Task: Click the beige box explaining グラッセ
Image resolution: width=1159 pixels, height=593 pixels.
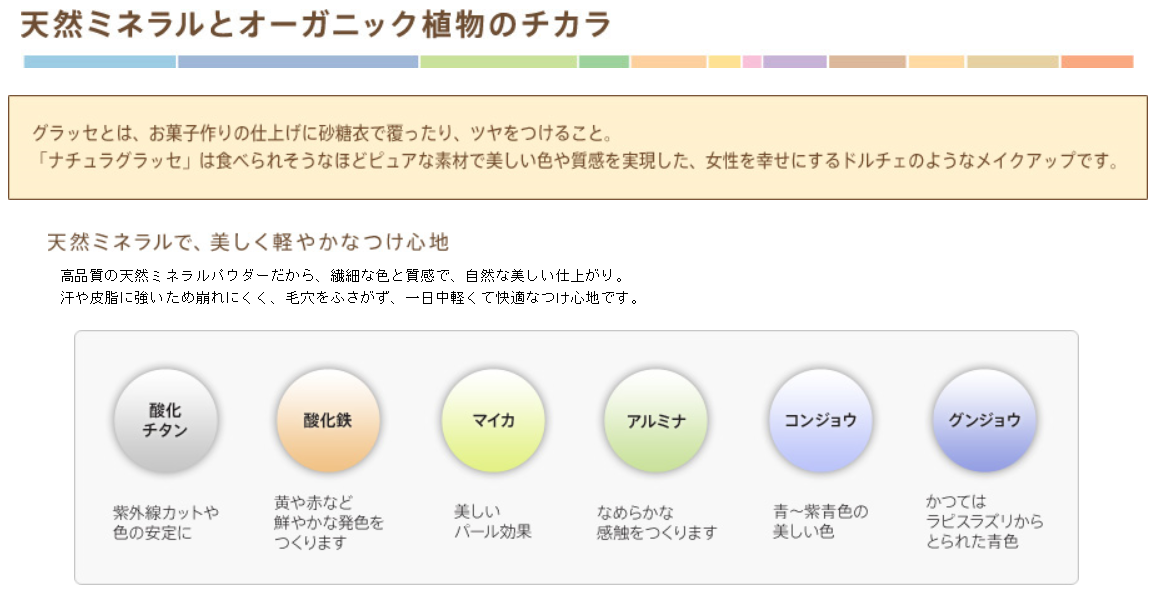Action: [578, 147]
